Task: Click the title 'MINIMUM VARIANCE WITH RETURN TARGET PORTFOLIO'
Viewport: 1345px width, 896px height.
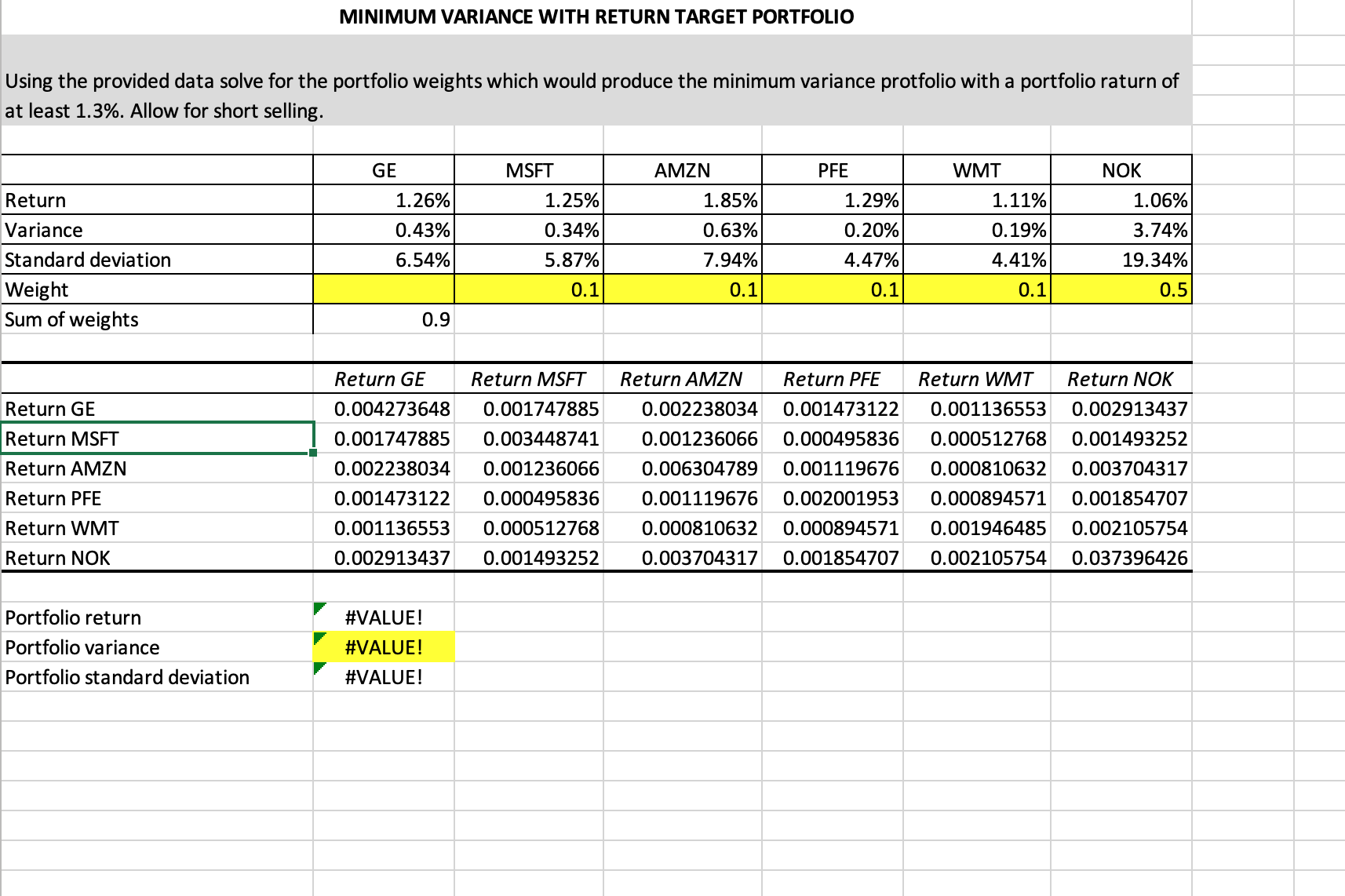Action: click(x=596, y=16)
